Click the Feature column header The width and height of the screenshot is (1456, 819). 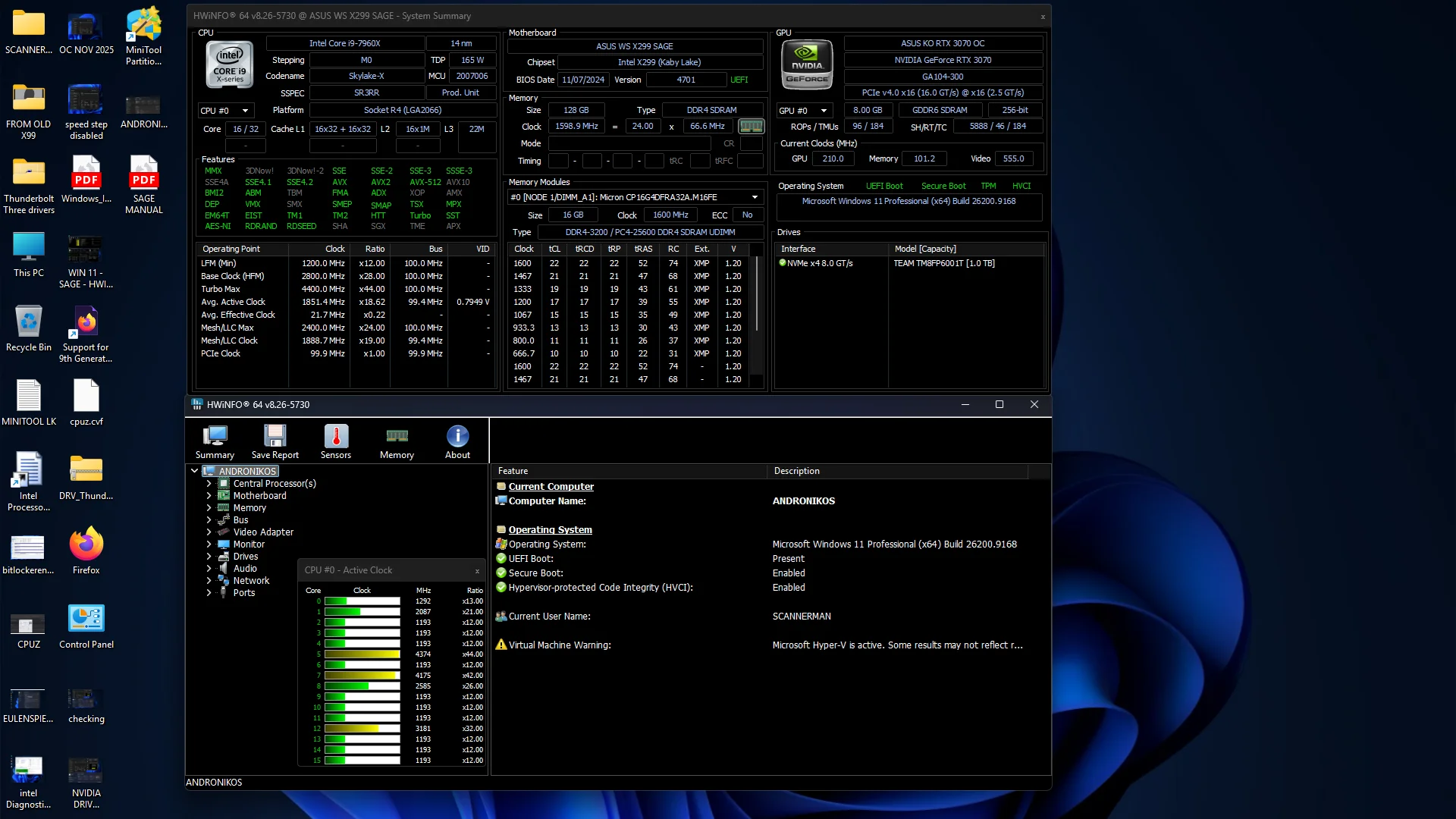[x=629, y=471]
